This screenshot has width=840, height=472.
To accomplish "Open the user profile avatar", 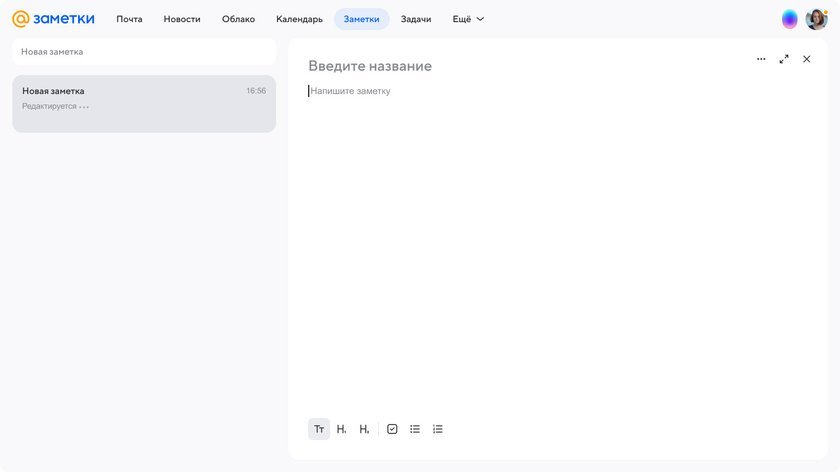I will [x=816, y=19].
